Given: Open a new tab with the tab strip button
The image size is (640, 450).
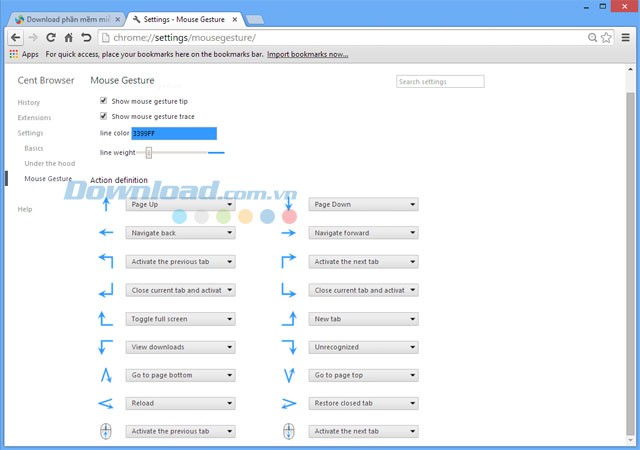Looking at the screenshot, I should click(x=256, y=19).
